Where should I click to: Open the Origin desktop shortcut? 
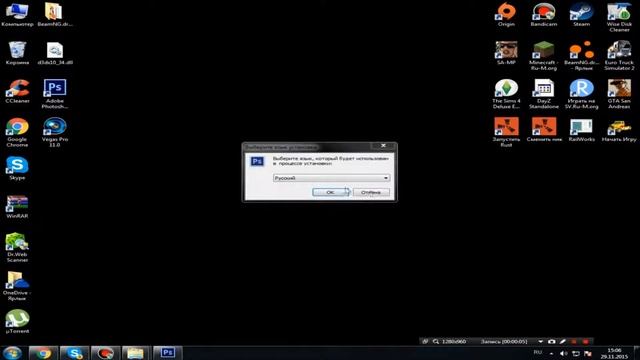pos(506,15)
